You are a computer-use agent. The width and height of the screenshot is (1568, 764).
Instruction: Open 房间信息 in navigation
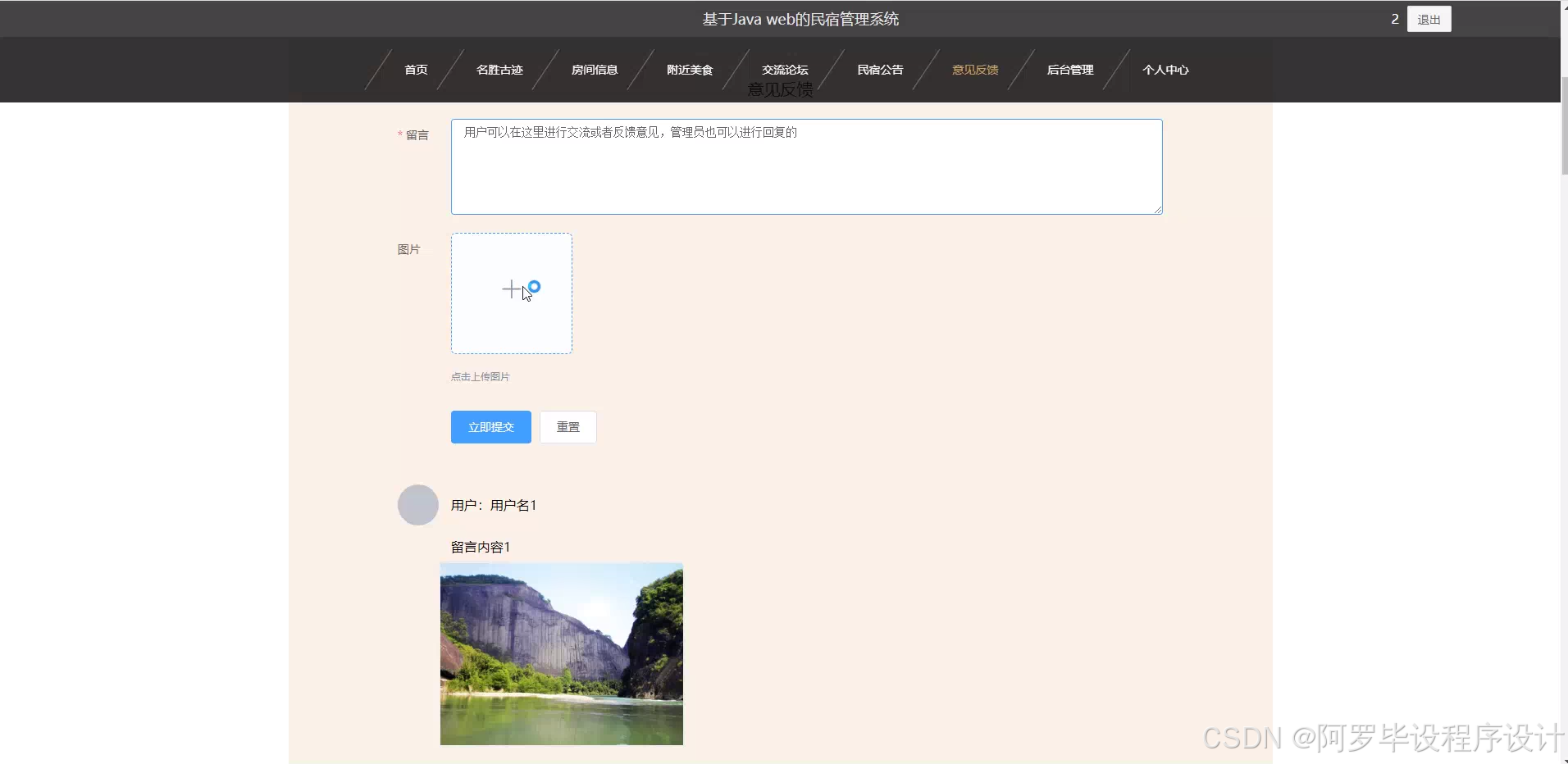(x=595, y=70)
